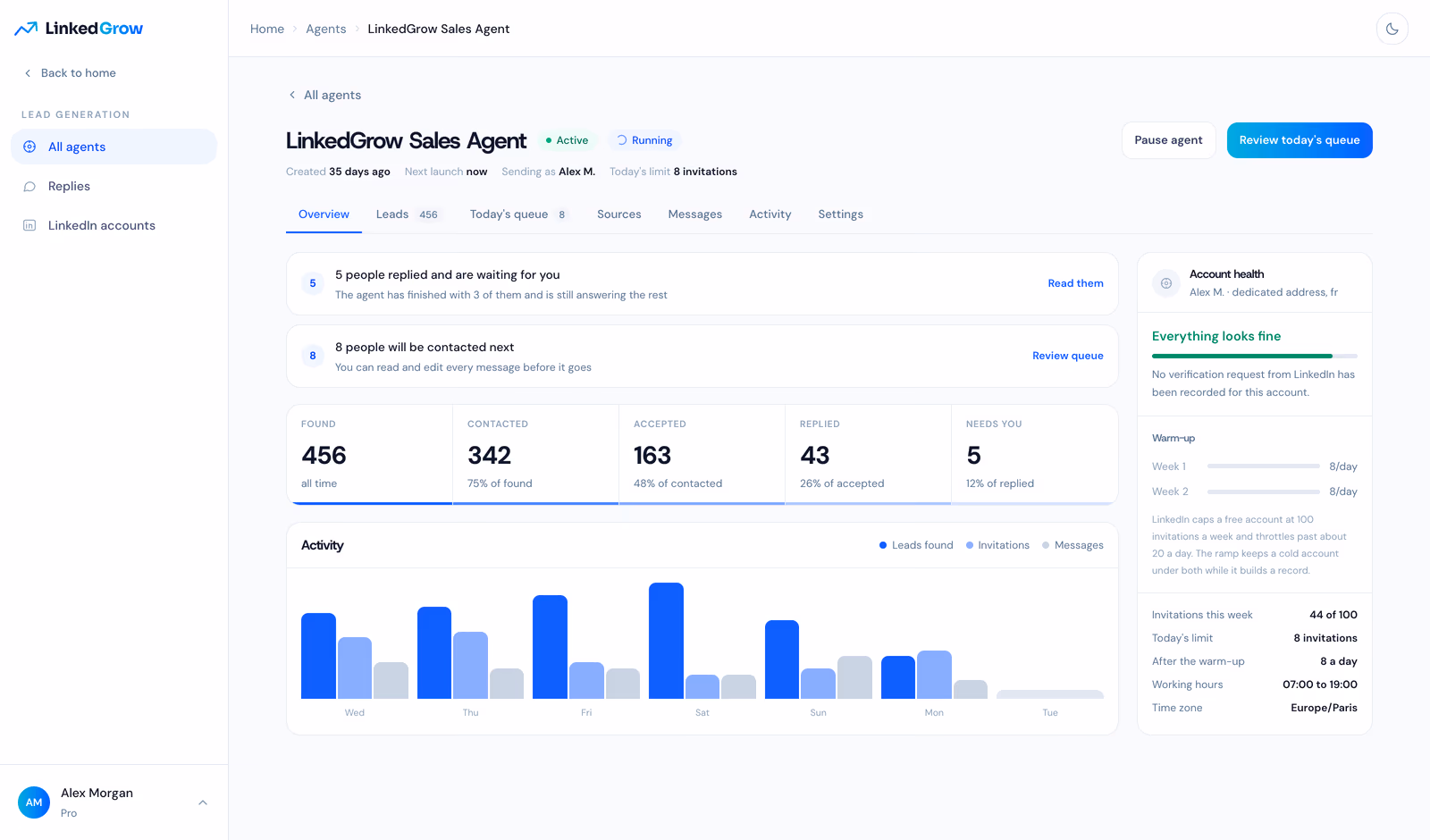Open the Messages tab
1430x840 pixels.
coord(695,214)
